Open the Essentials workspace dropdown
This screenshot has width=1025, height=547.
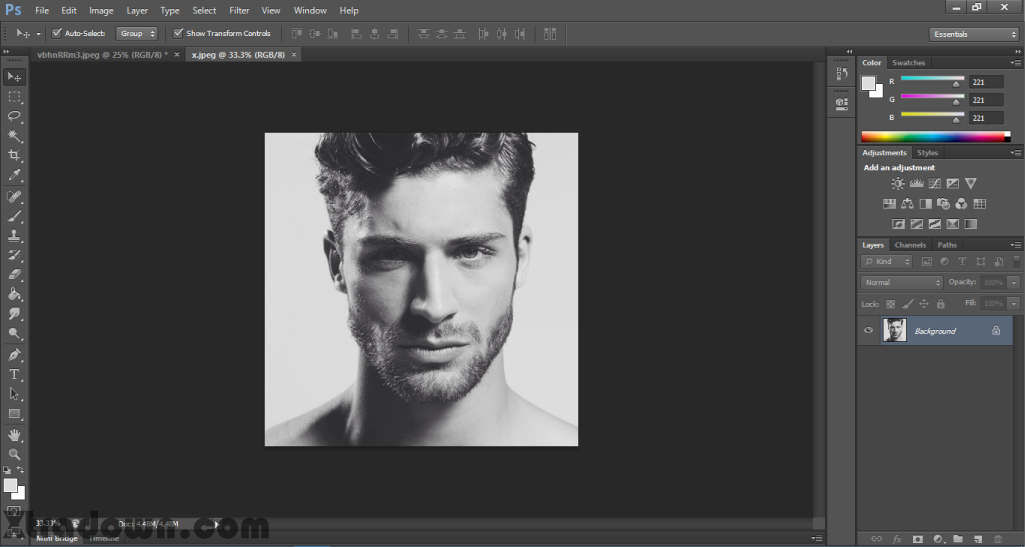point(973,35)
